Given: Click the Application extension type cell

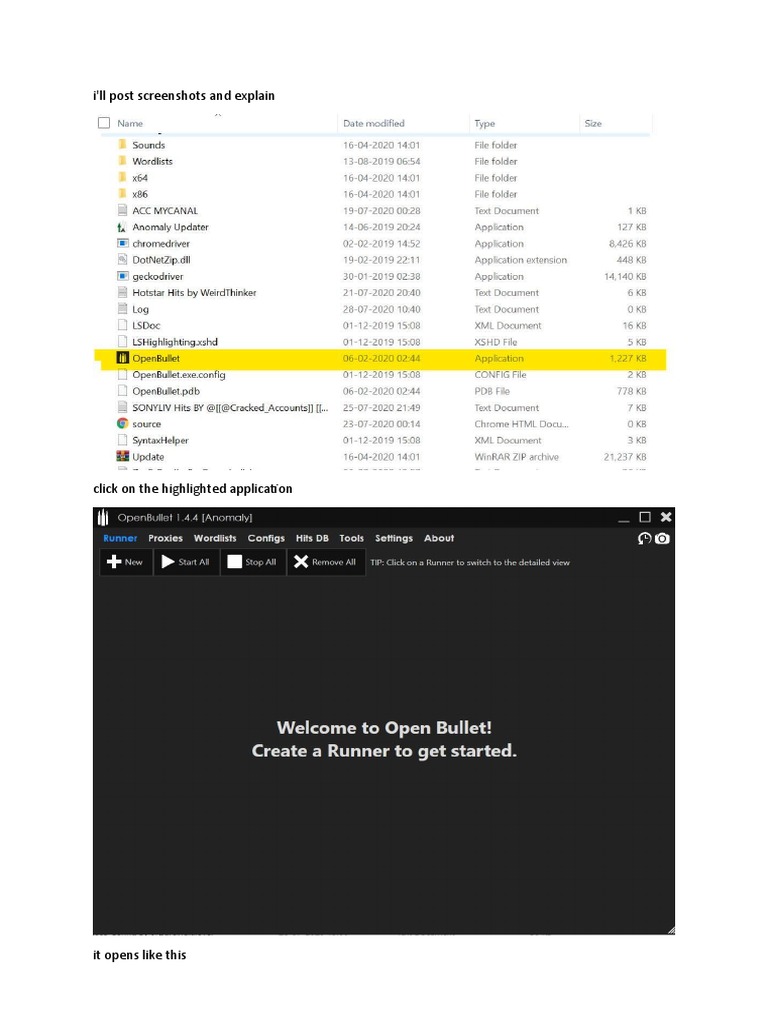Looking at the screenshot, I should [520, 260].
